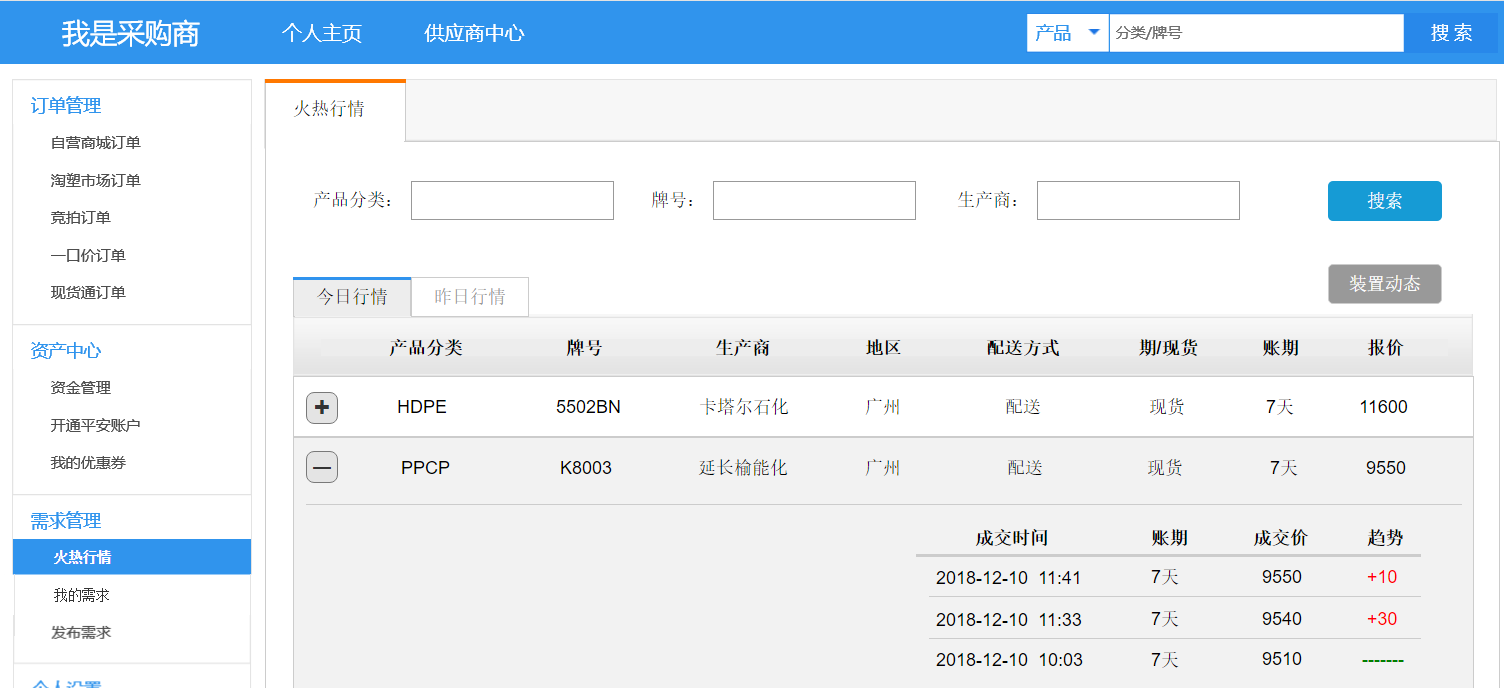
Task: Open 我的优惠券 in the sidebar
Action: coord(88,463)
